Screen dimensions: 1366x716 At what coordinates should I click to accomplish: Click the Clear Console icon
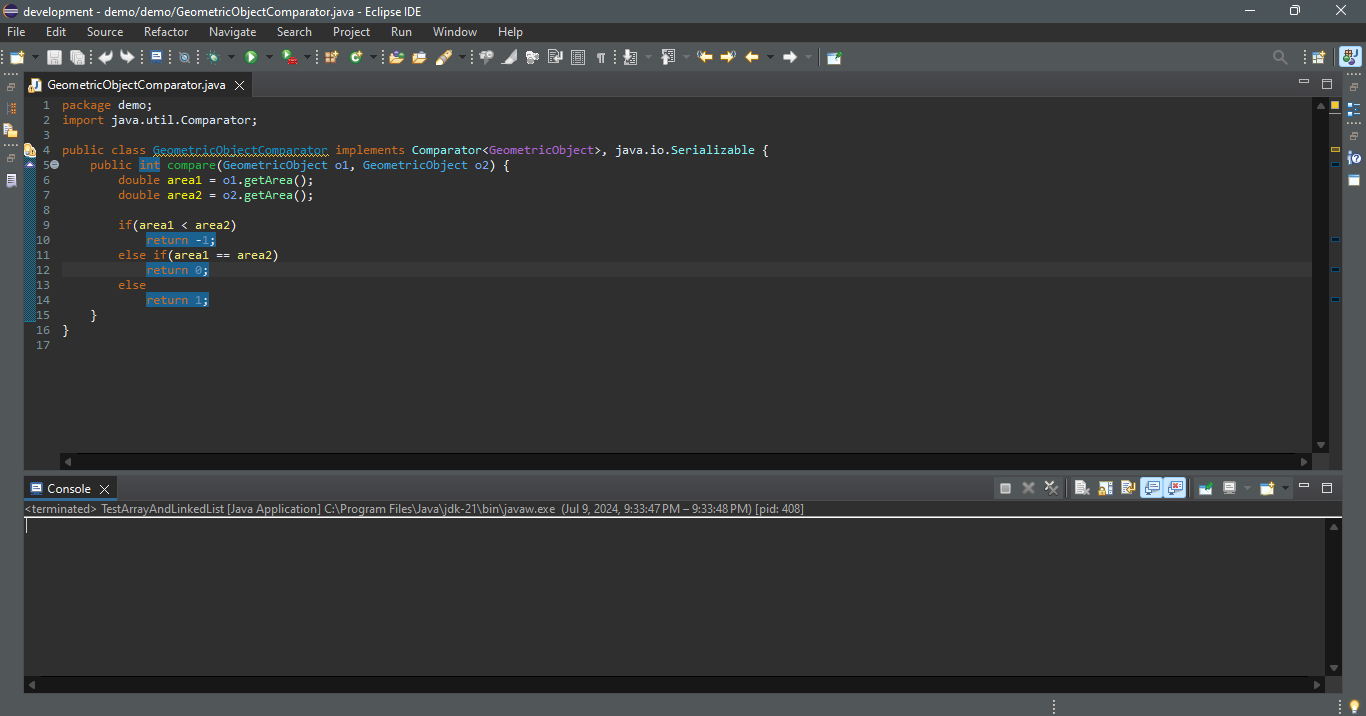click(x=1082, y=488)
